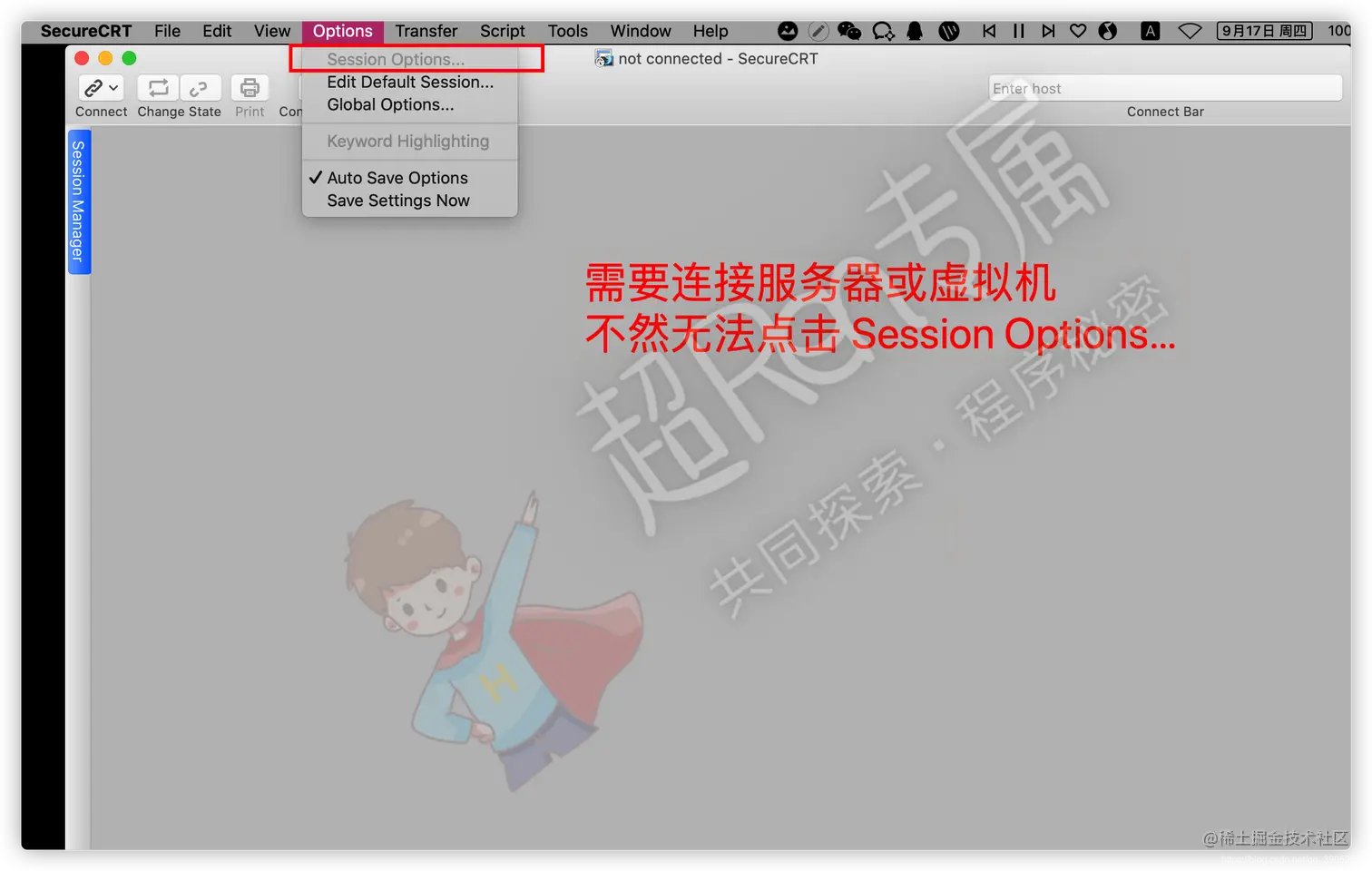Click the QQ penguin icon in menu bar
Image resolution: width=1372 pixels, height=871 pixels.
915,31
